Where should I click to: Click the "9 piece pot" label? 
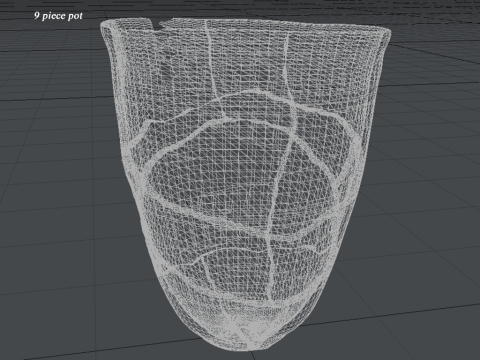(x=58, y=16)
